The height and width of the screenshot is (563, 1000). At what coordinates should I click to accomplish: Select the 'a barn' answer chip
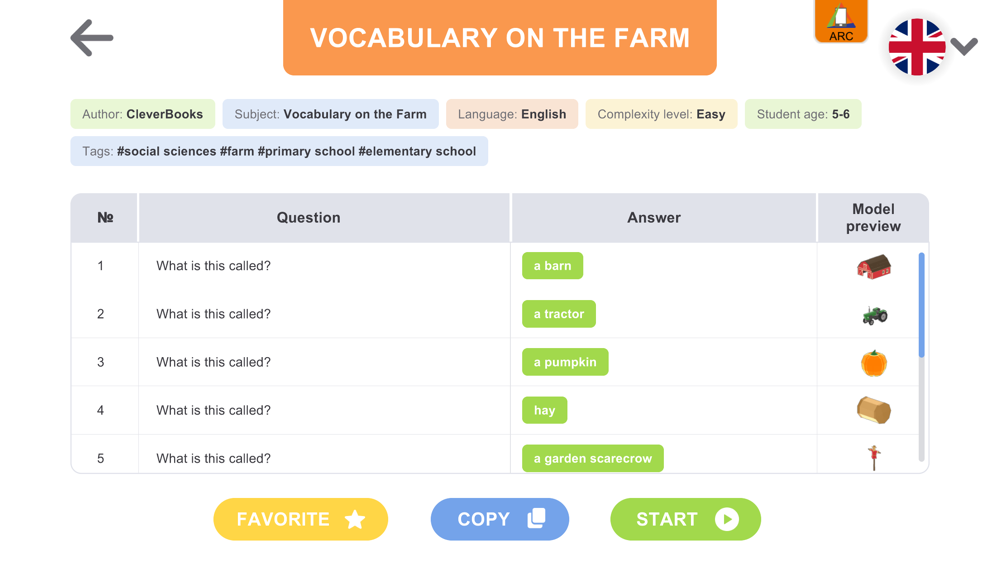552,266
